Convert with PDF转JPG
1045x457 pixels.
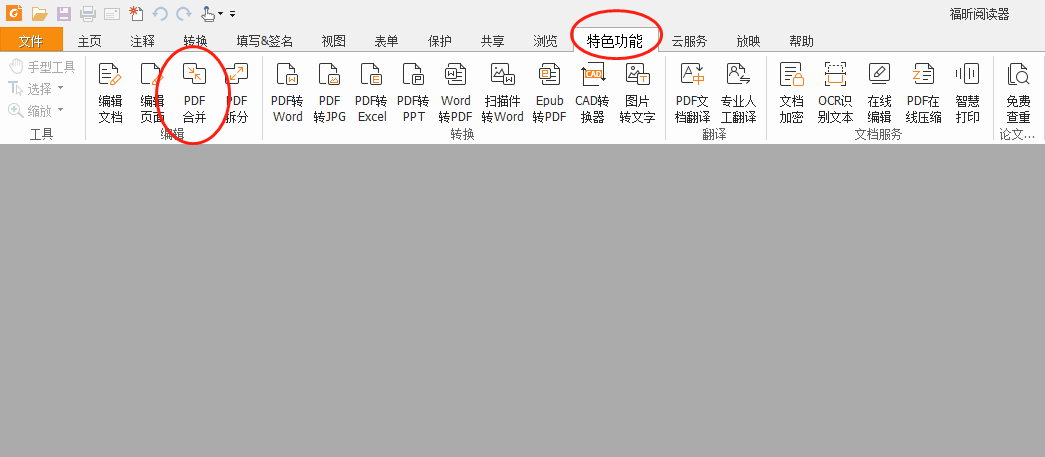[329, 93]
